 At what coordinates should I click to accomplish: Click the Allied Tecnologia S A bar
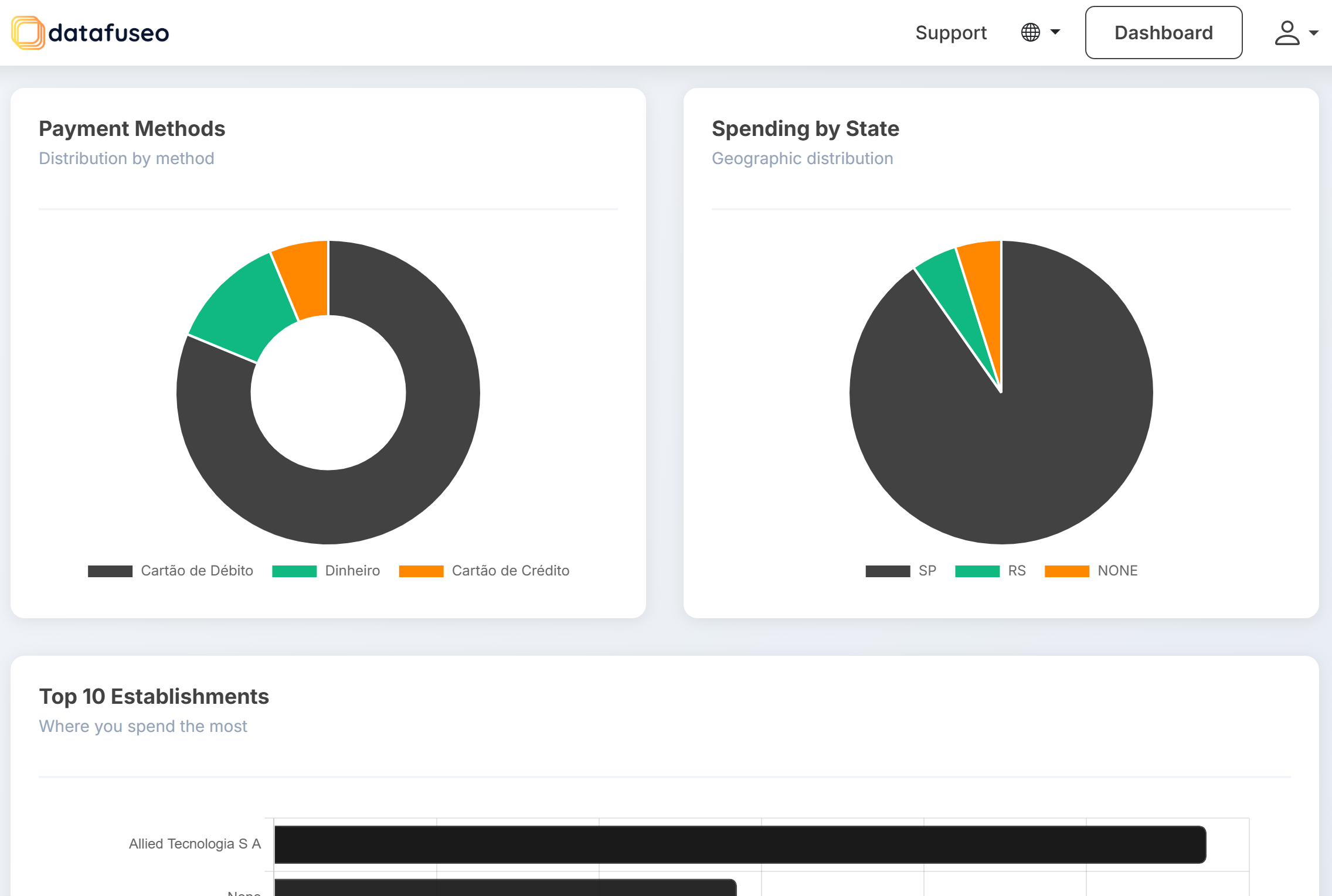[x=739, y=844]
